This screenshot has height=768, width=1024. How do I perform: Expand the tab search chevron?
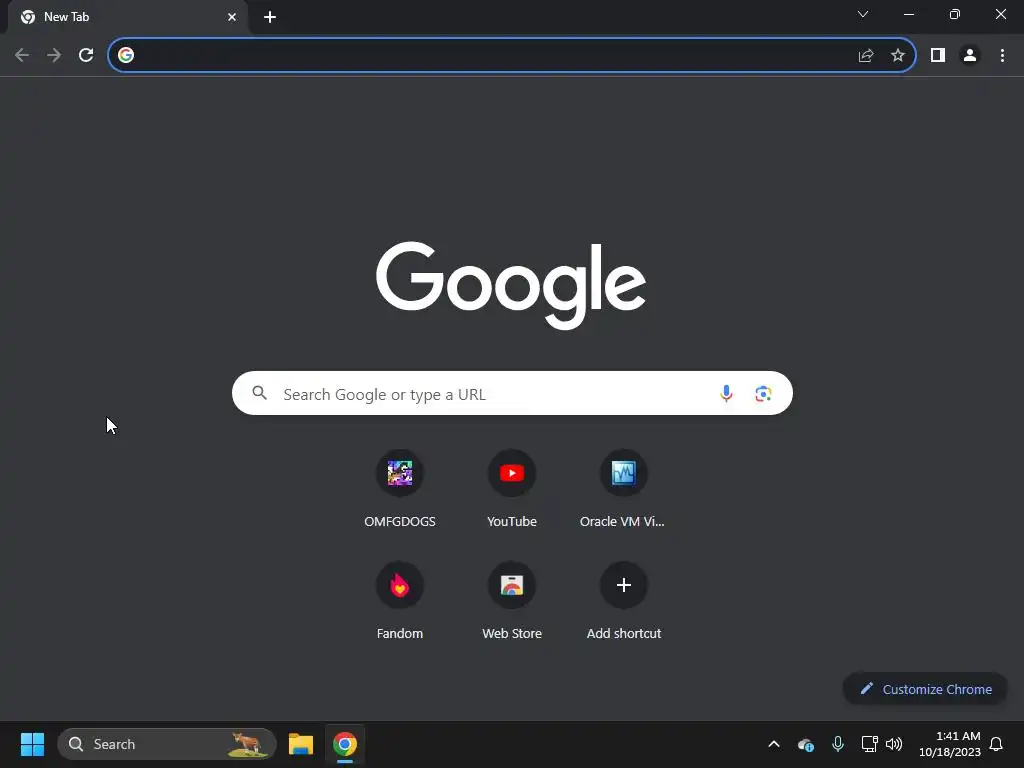click(x=863, y=14)
